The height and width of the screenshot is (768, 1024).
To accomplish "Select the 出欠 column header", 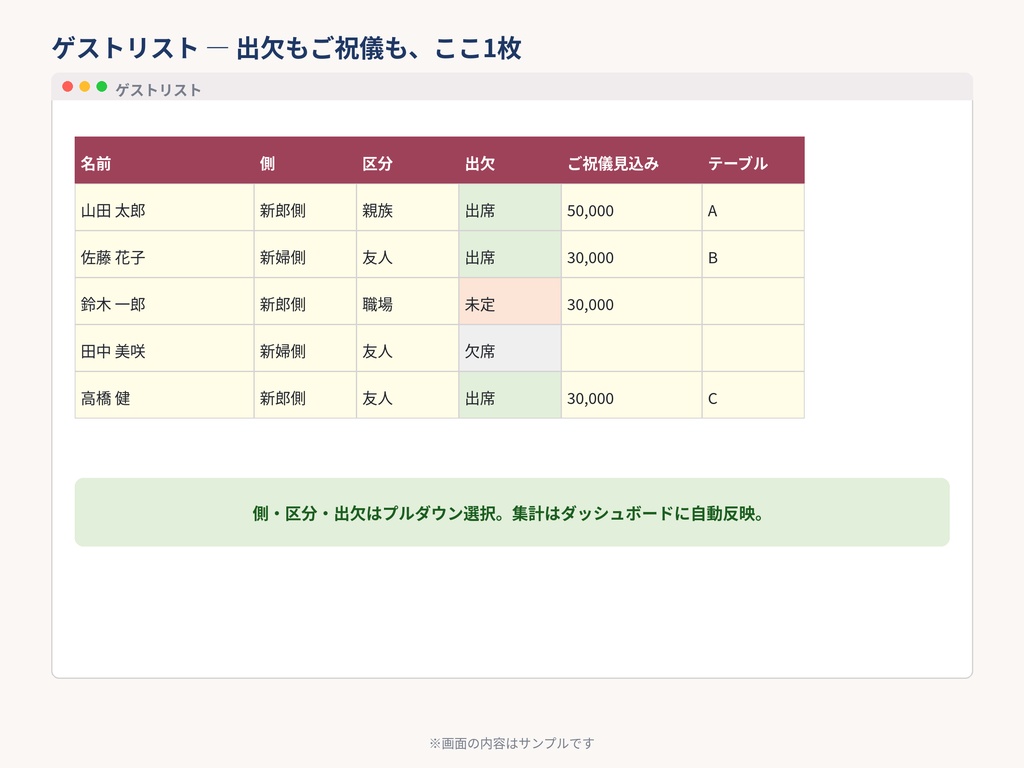I will [510, 161].
